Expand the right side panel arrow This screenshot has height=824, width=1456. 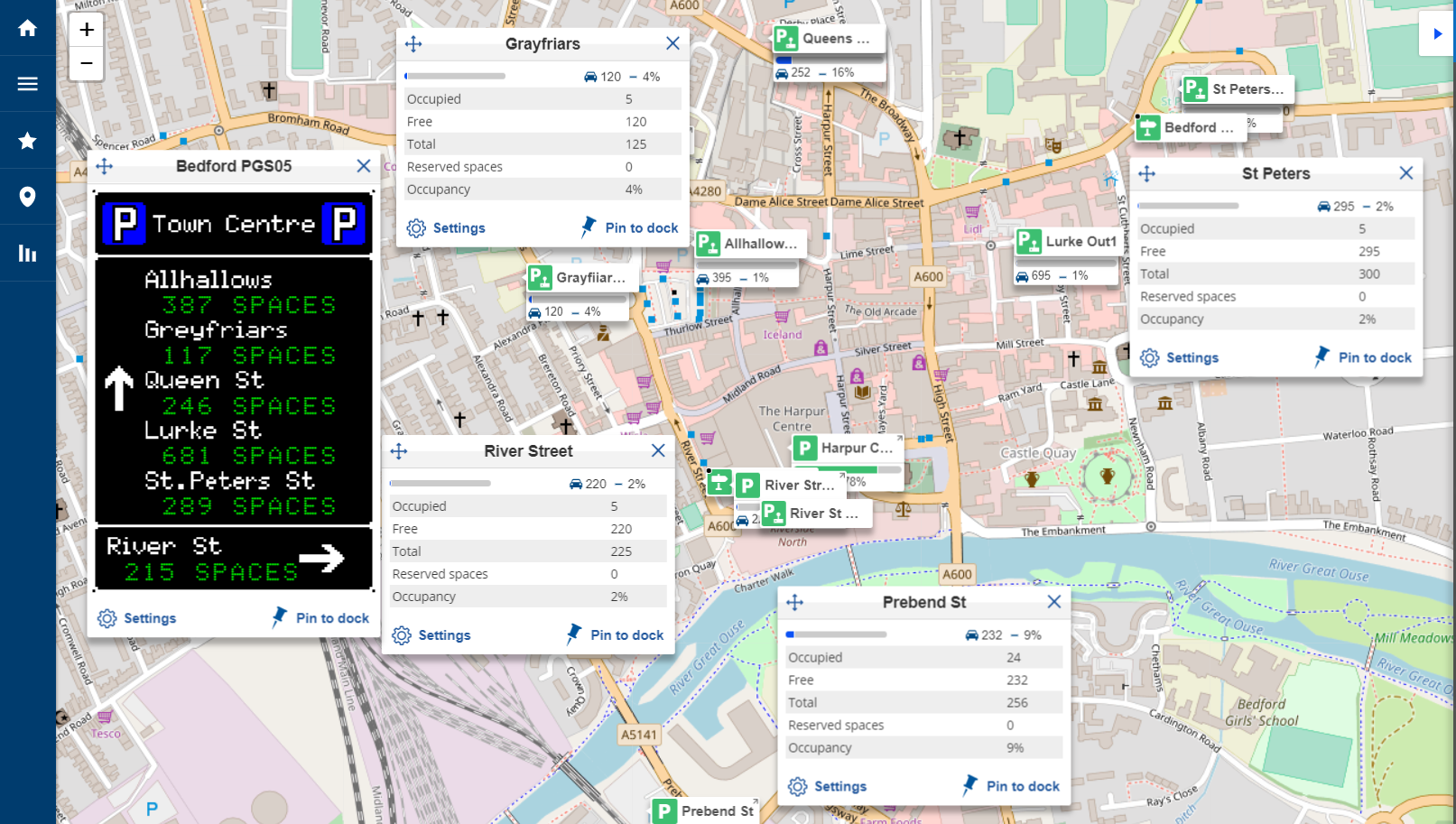pyautogui.click(x=1437, y=34)
